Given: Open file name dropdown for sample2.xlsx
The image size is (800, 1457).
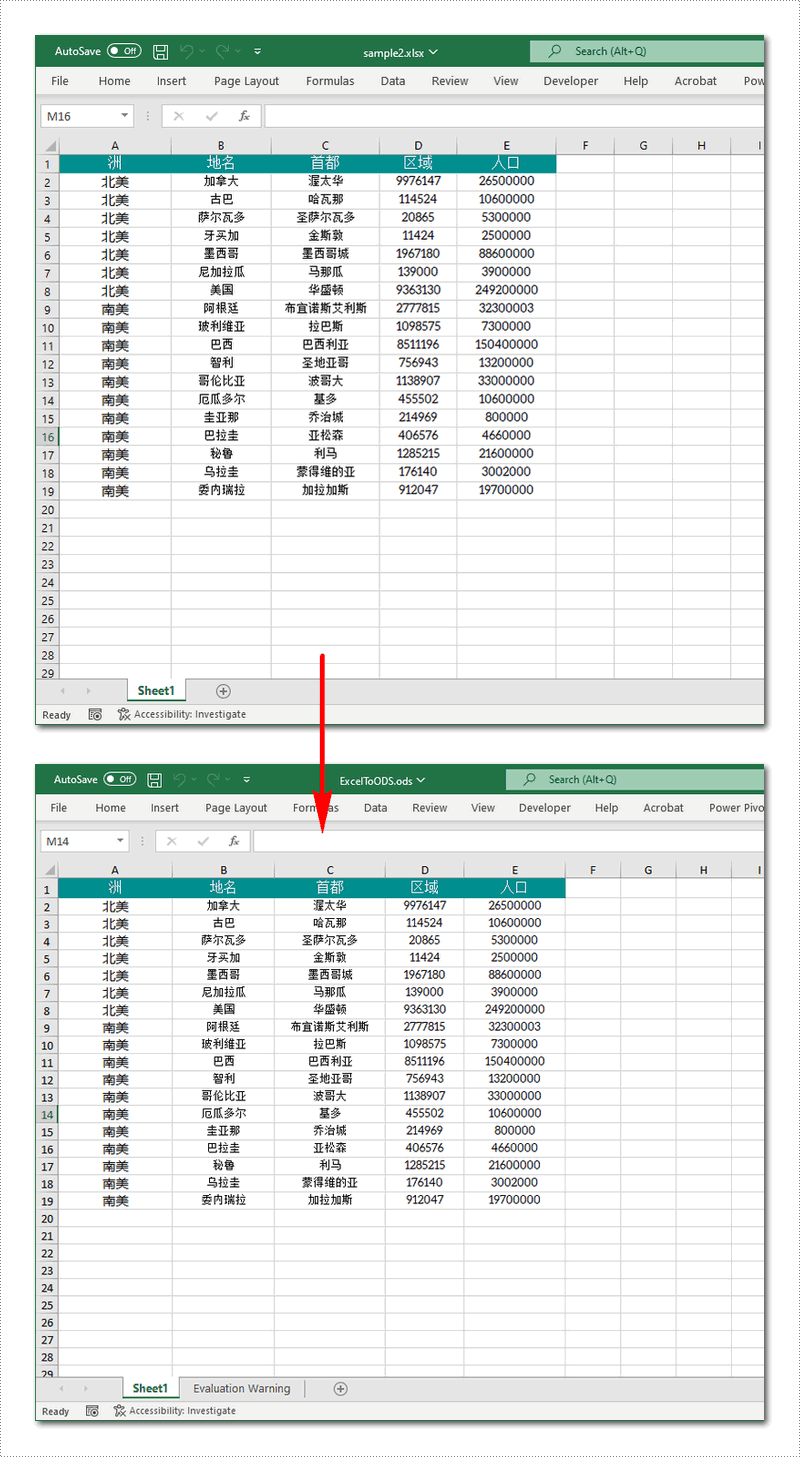Looking at the screenshot, I should [x=433, y=51].
